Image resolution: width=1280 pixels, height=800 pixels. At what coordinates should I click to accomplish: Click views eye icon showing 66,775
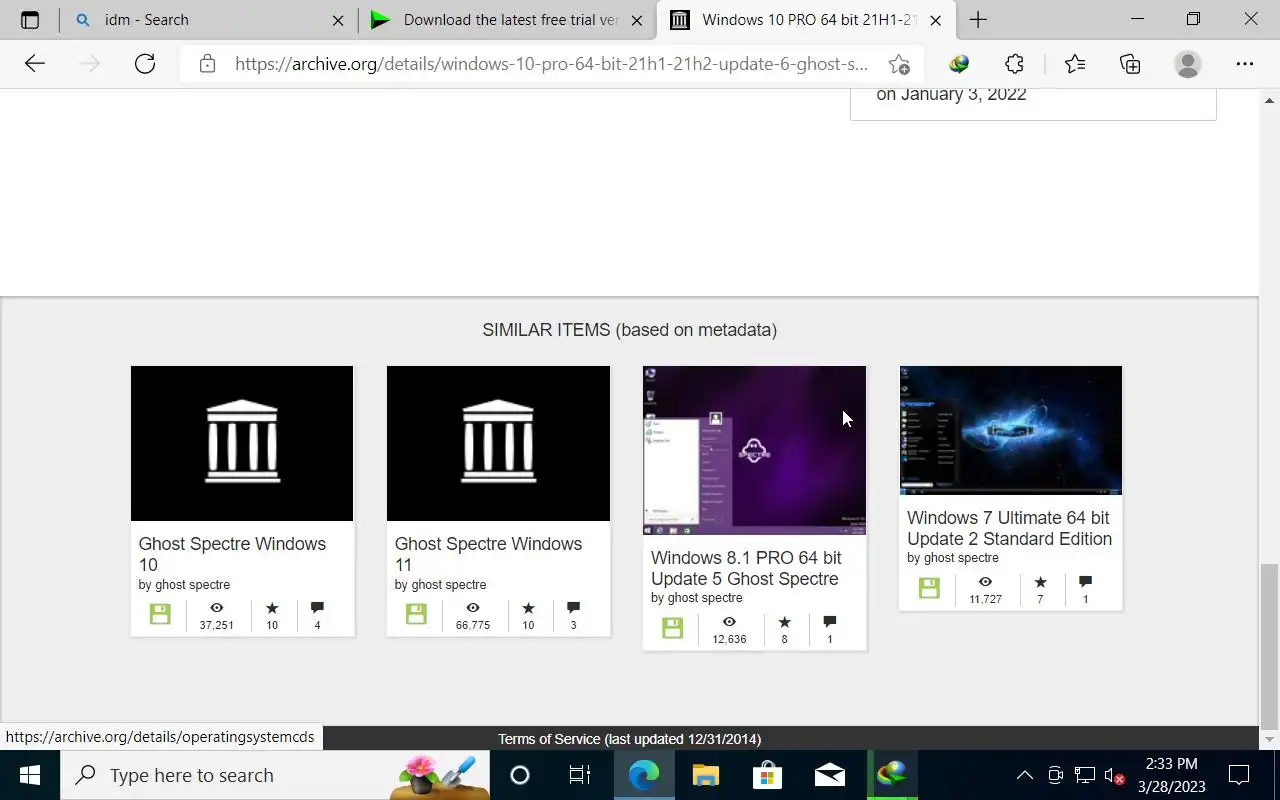[473, 608]
